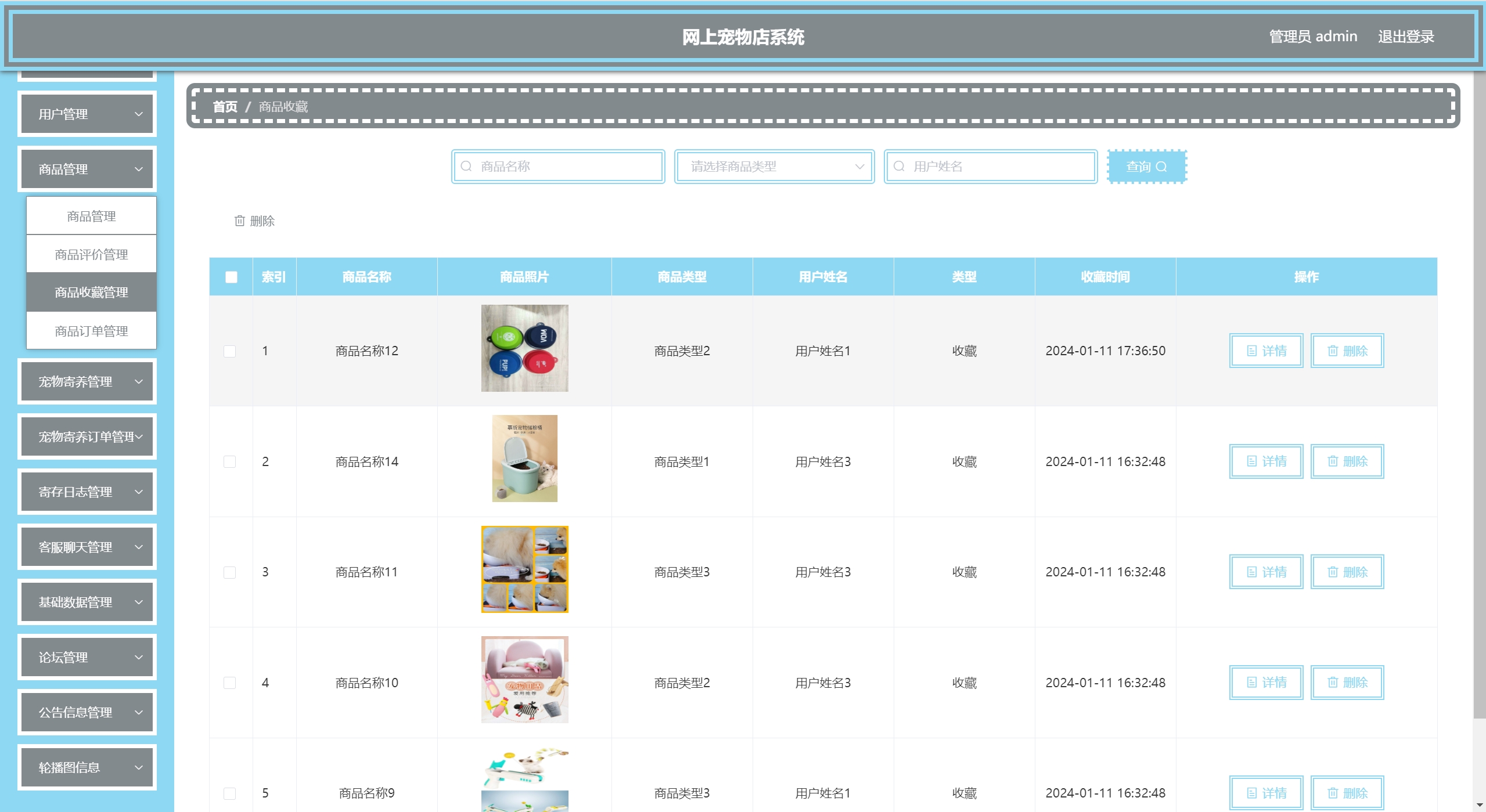Click trash 删除 icon for 商品名称12 row
Viewport: 1486px width, 812px height.
pos(1333,351)
